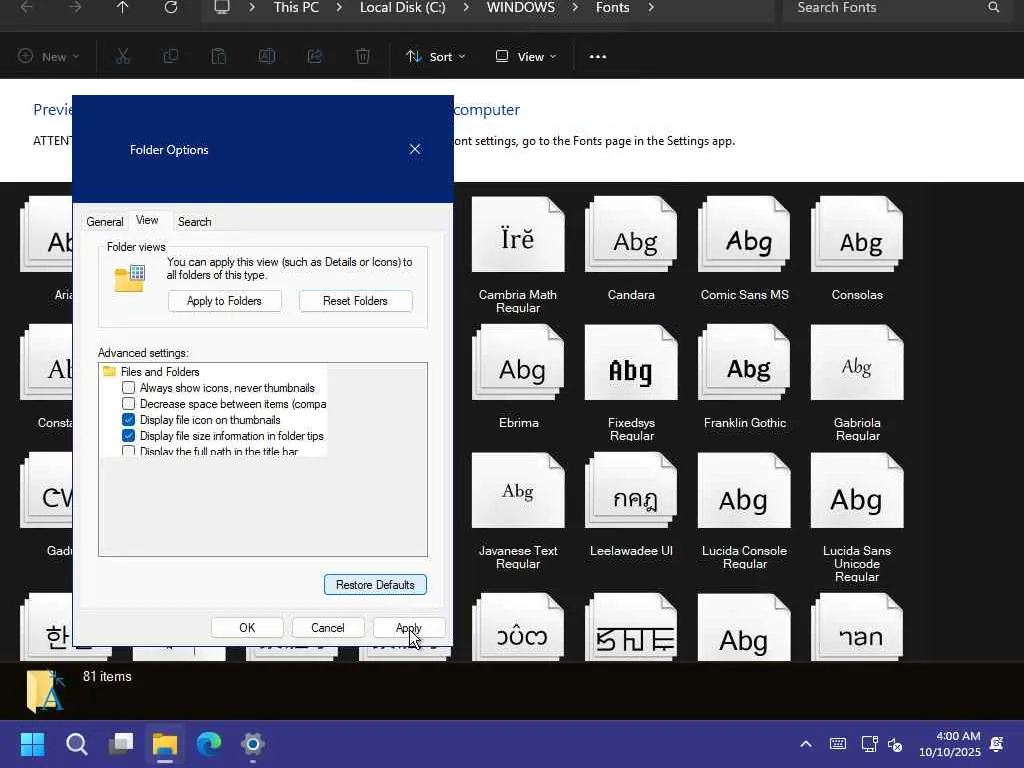Switch to the General tab
1024x768 pixels.
click(x=104, y=222)
